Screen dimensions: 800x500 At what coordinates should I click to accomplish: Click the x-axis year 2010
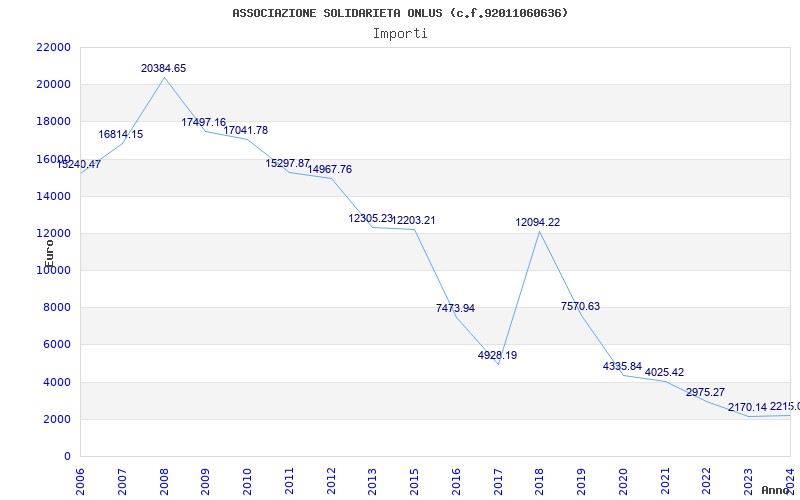pyautogui.click(x=247, y=481)
